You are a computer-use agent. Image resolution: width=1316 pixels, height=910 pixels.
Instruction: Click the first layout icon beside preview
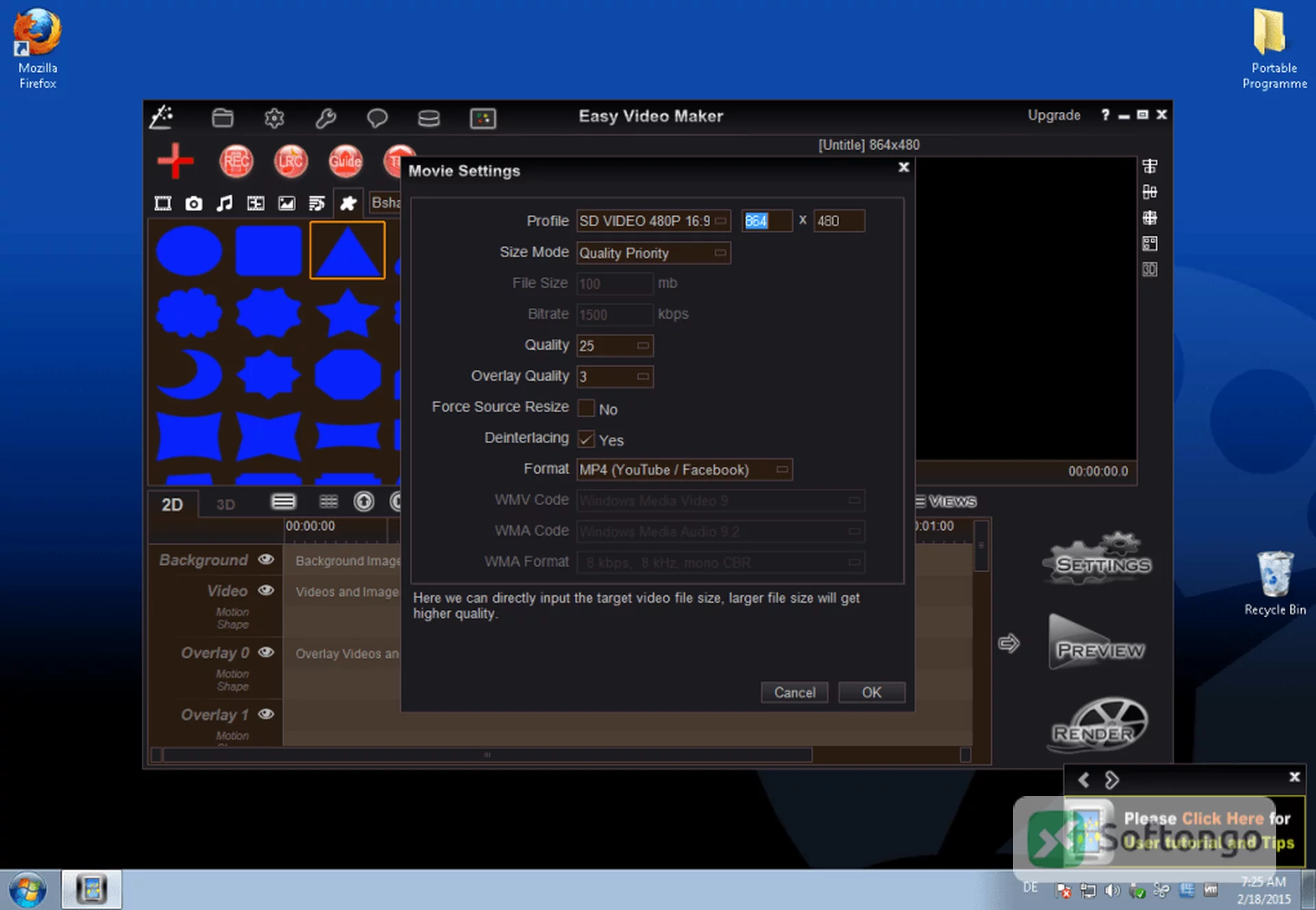click(1149, 166)
